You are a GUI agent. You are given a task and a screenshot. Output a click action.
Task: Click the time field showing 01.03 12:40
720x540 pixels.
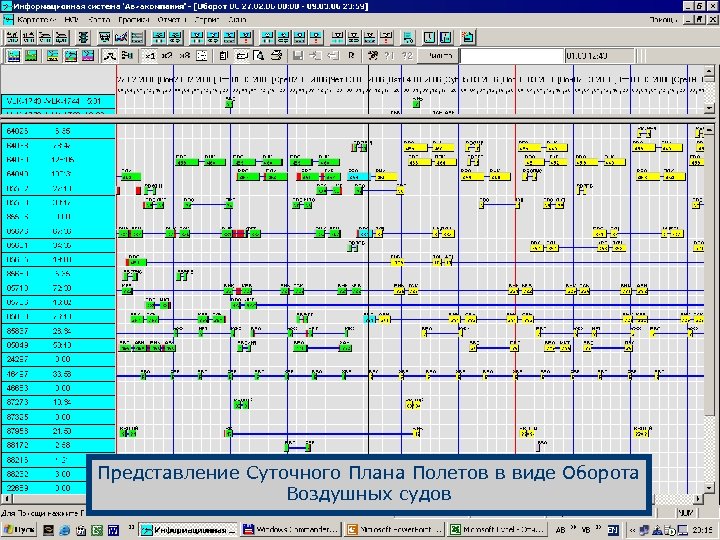point(599,56)
